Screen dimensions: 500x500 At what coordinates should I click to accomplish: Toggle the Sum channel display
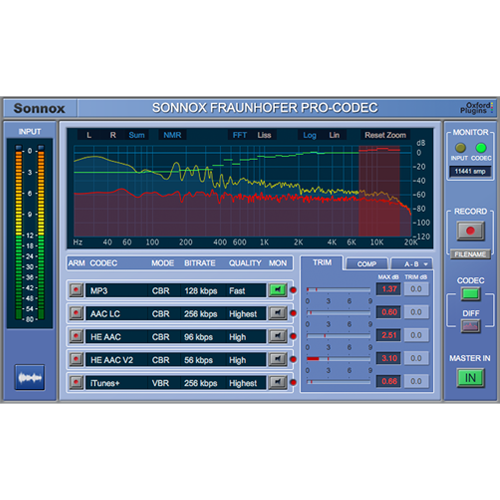click(137, 135)
